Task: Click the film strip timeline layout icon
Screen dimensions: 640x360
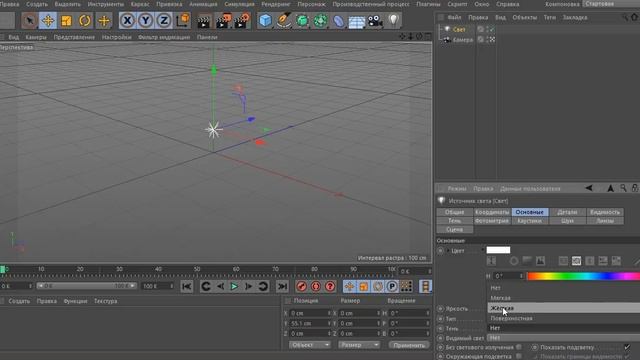Action: pos(425,287)
